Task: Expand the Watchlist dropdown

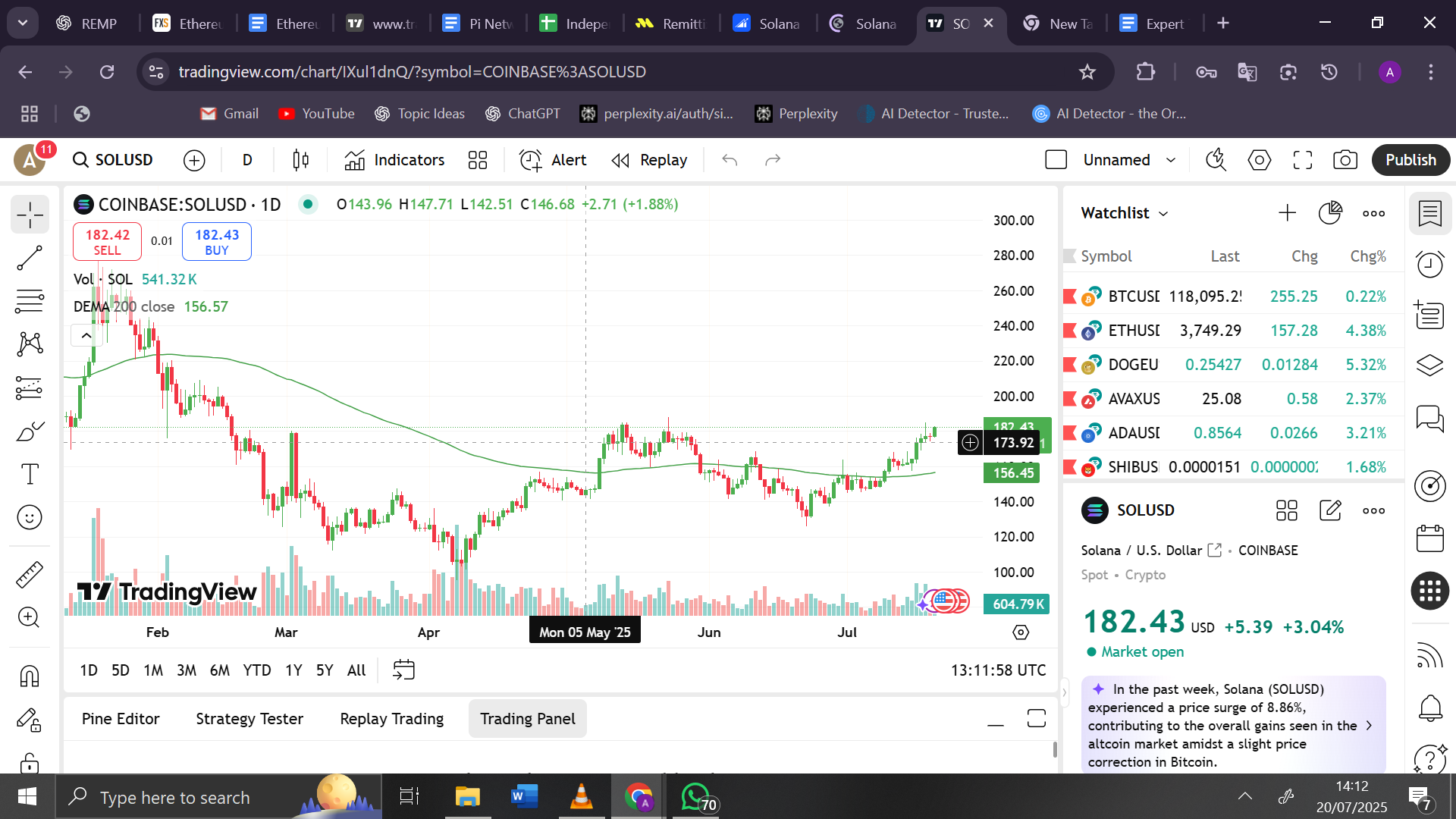Action: (1125, 213)
